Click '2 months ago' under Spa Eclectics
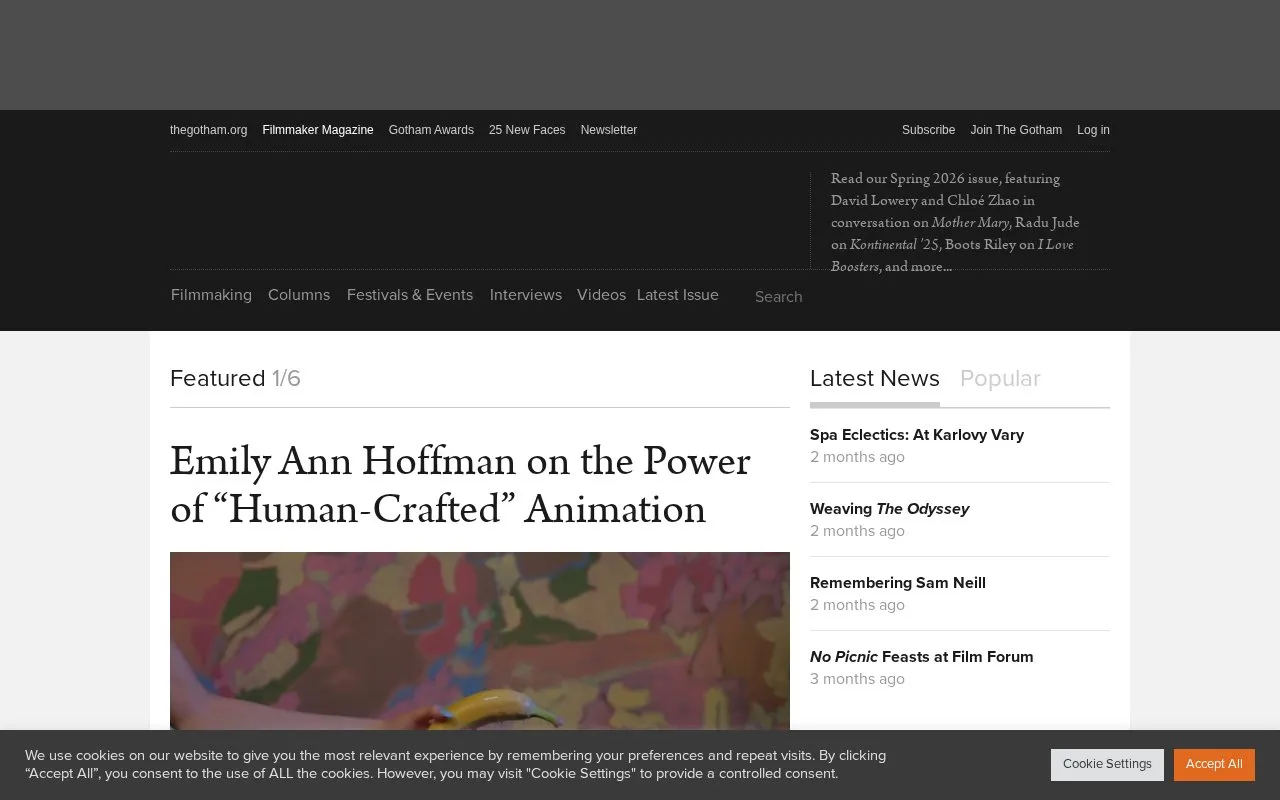 pos(857,457)
